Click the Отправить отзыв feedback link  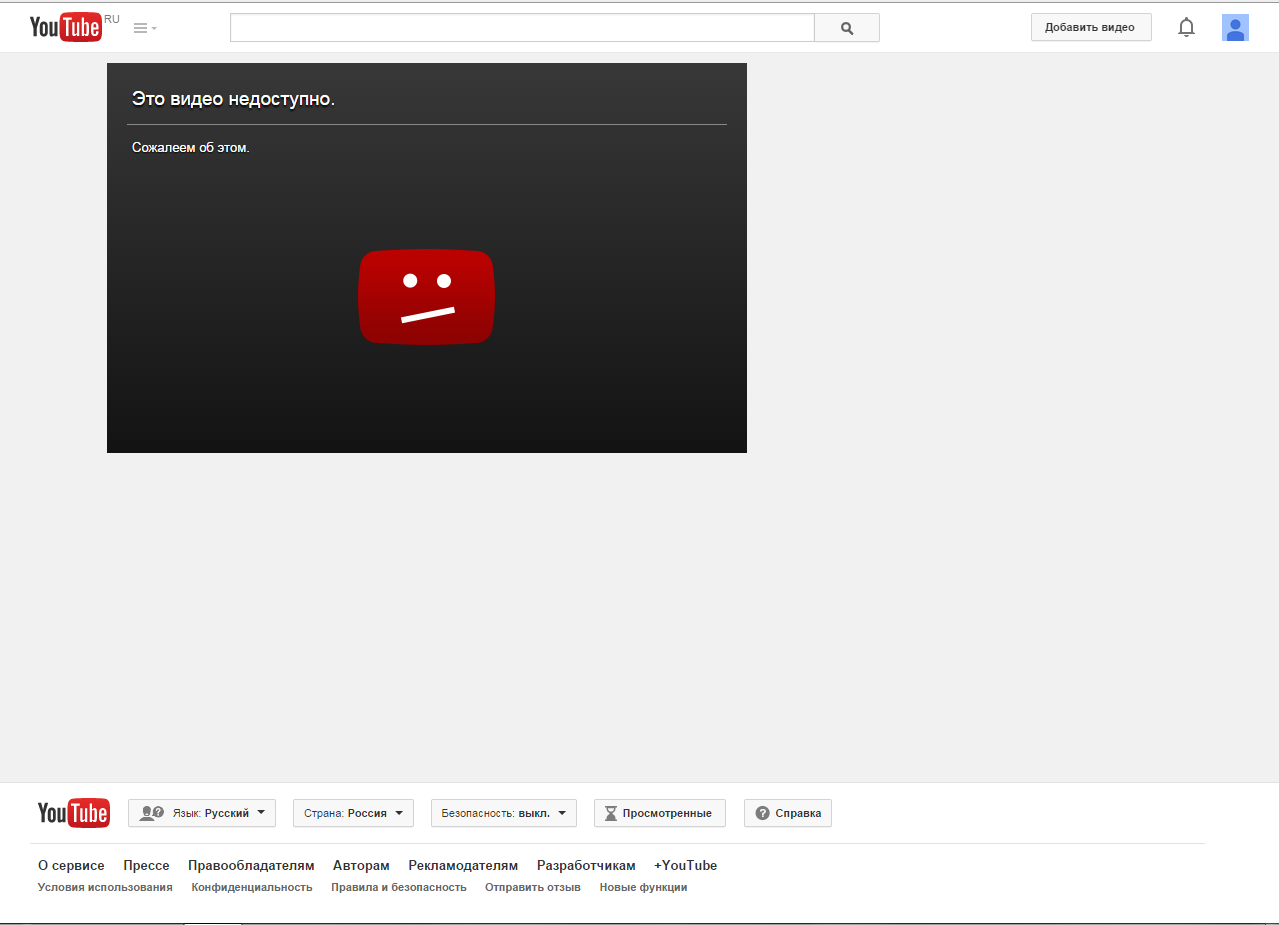[x=532, y=887]
